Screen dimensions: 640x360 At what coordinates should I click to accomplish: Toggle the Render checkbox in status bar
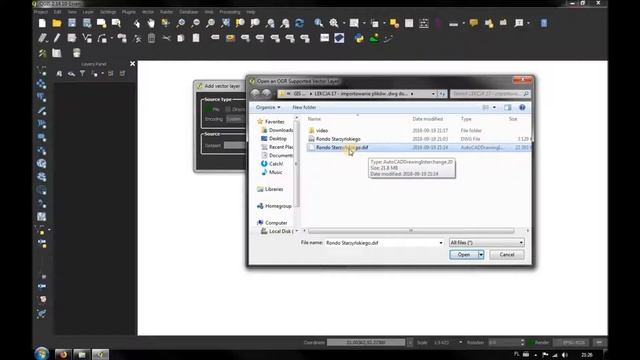click(531, 342)
